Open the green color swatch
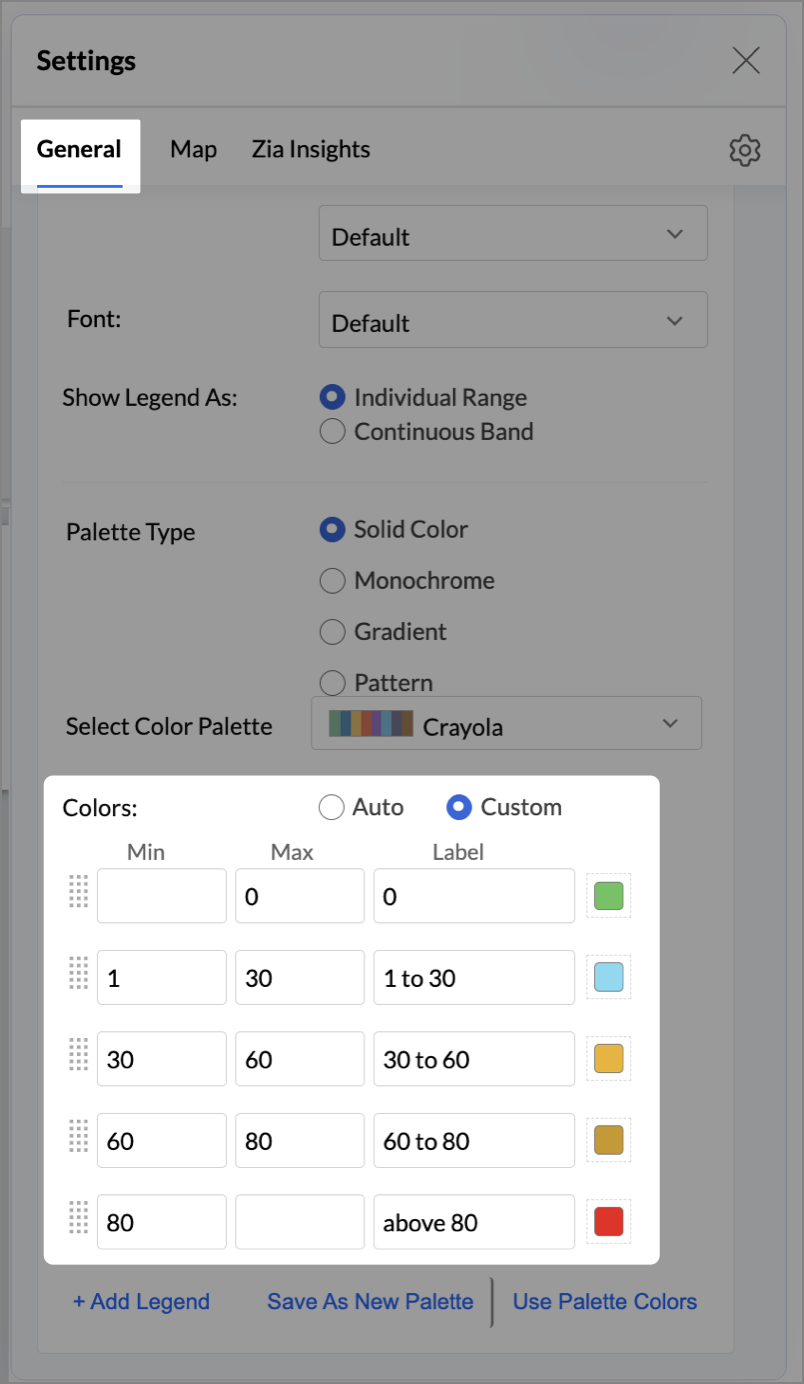Viewport: 804px width, 1384px height. 608,896
